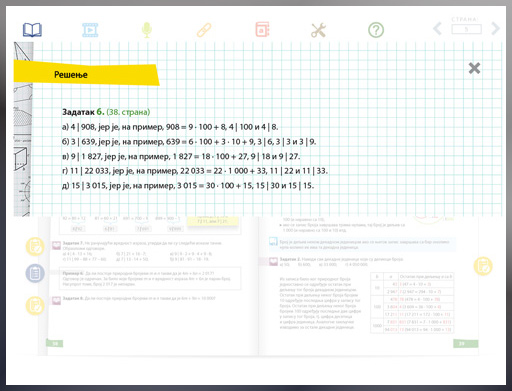Open the orange link chain icon
Image resolution: width=512 pixels, height=391 pixels.
(204, 30)
